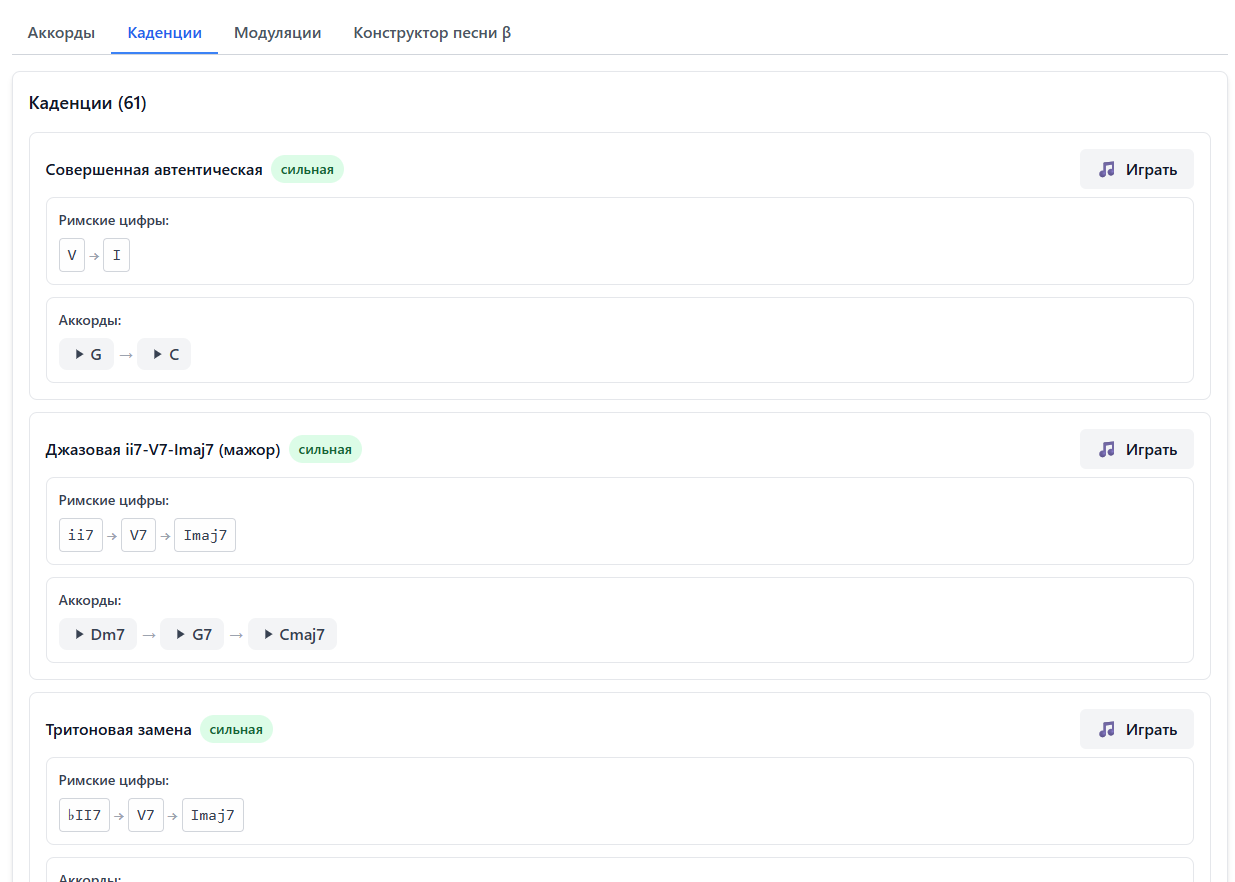Viewport: 1235px width, 882px height.
Task: Play the G chord
Action: pos(87,354)
